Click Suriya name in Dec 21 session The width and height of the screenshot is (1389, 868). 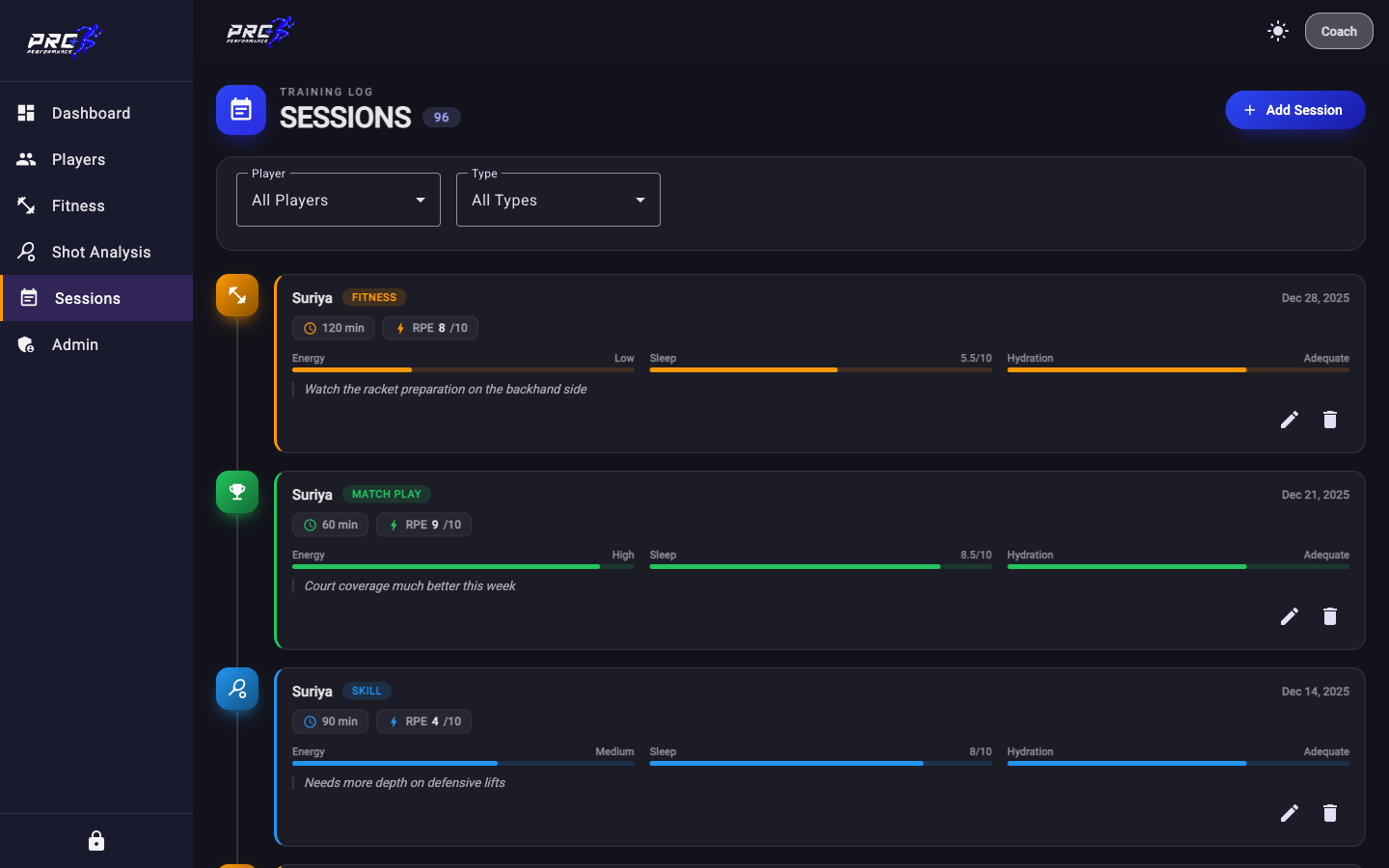click(312, 495)
